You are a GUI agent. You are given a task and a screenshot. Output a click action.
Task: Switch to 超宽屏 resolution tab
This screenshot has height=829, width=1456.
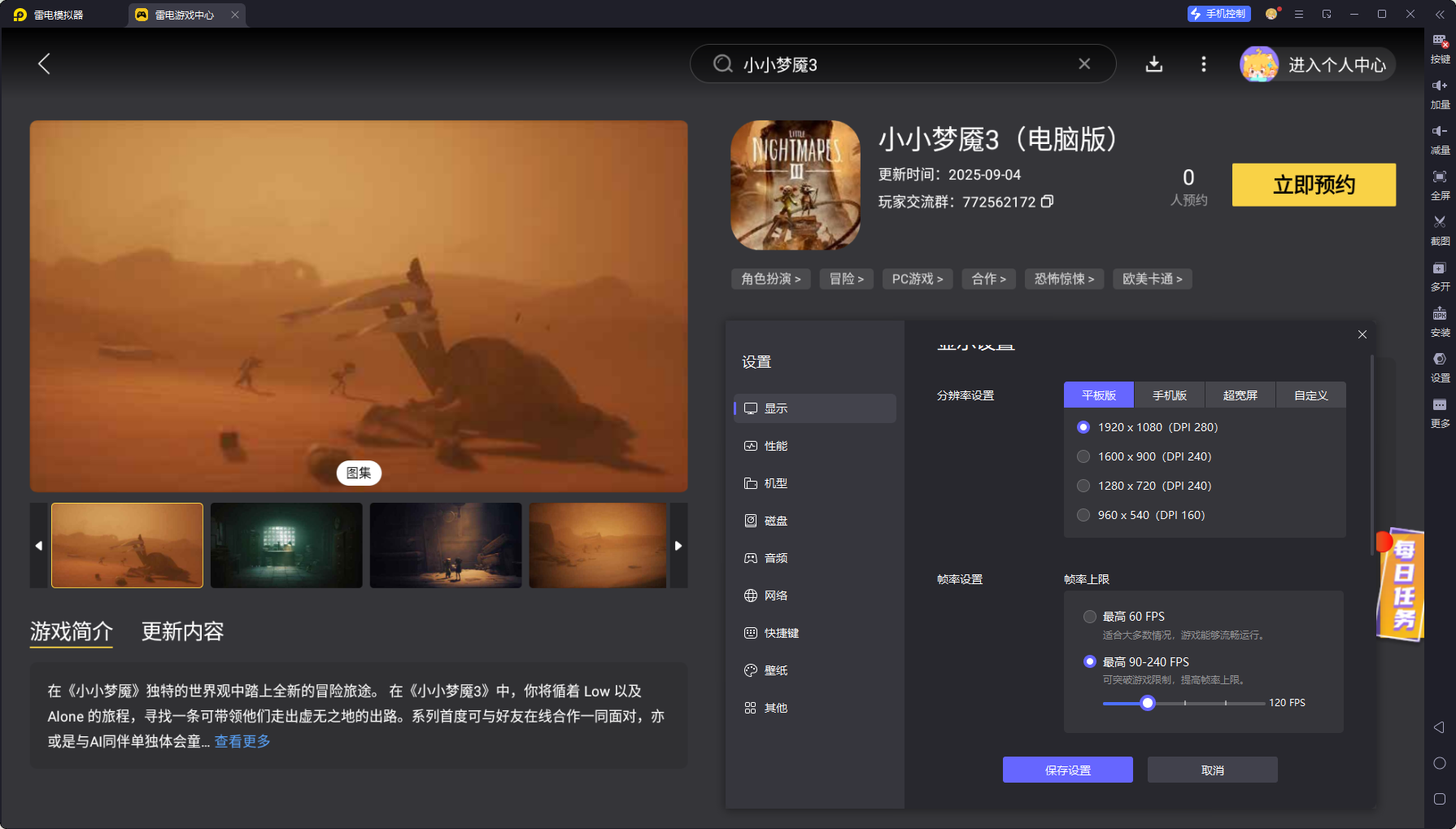pos(1240,395)
